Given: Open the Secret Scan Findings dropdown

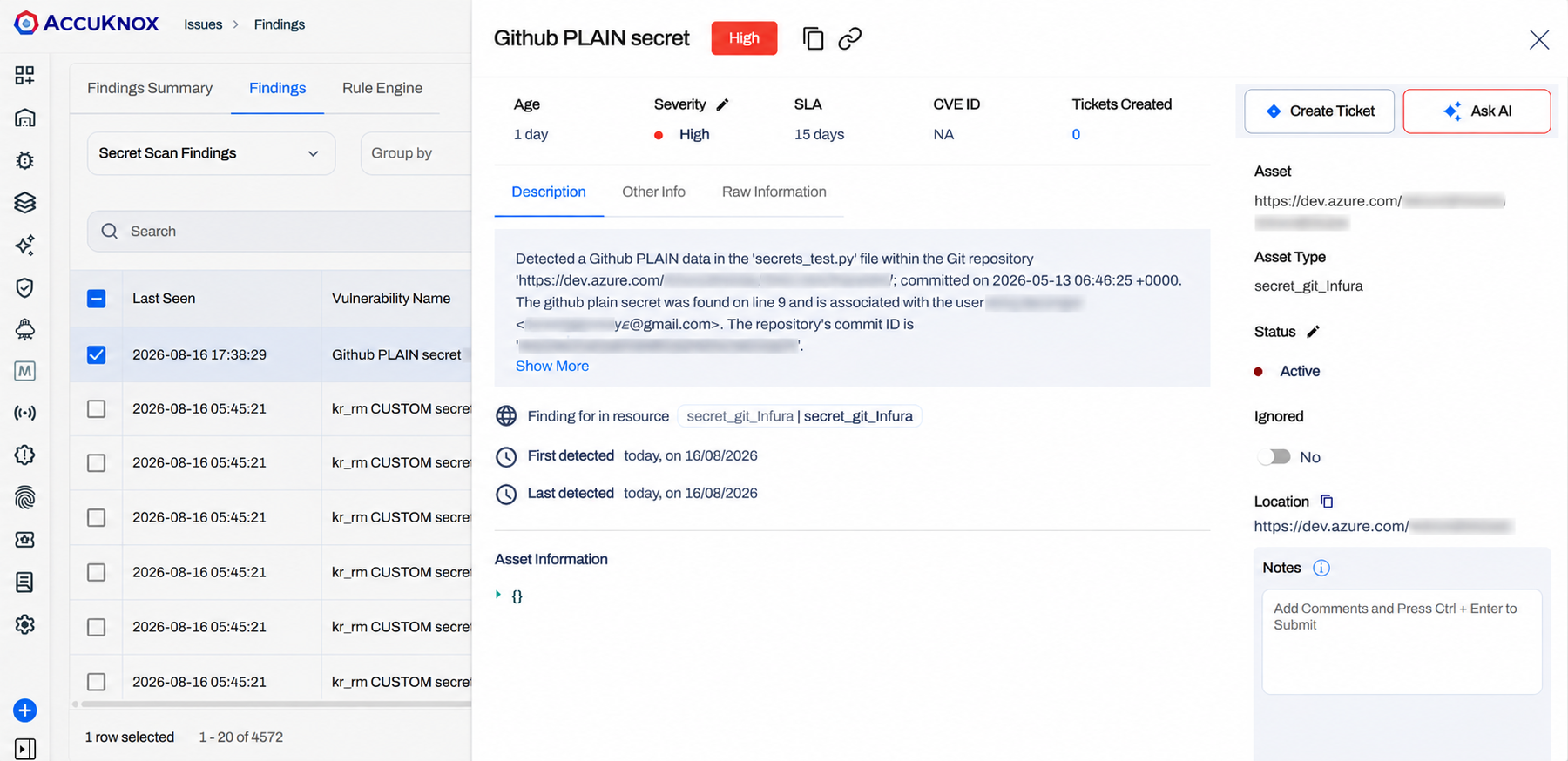Looking at the screenshot, I should 211,153.
